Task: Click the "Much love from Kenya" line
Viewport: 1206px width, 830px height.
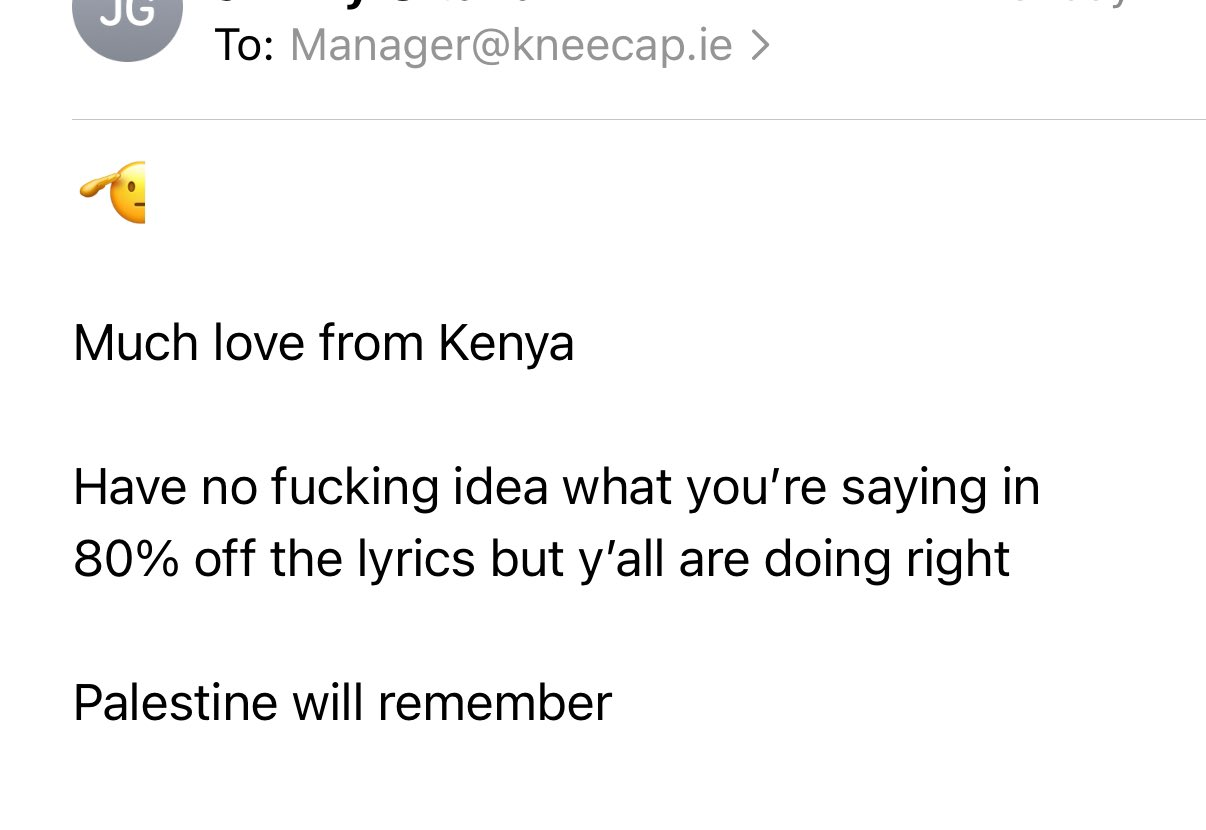Action: tap(324, 343)
